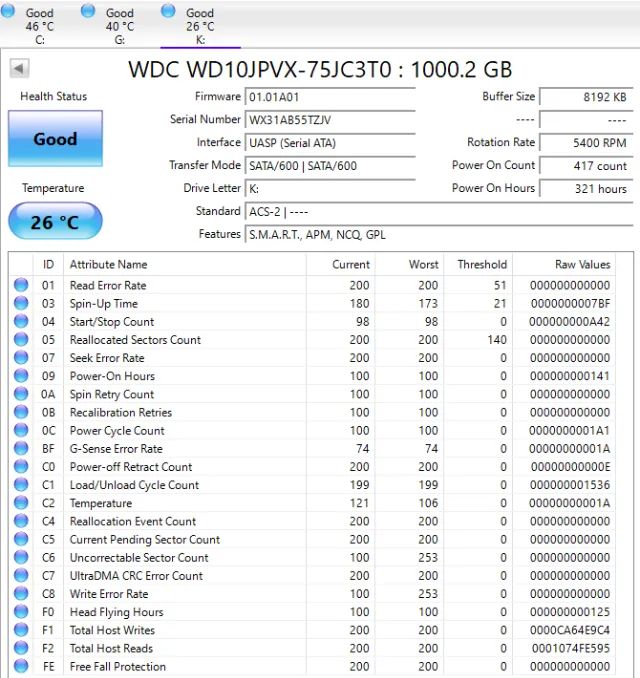Click the Raw Values column header
This screenshot has height=678, width=640.
tap(564, 264)
